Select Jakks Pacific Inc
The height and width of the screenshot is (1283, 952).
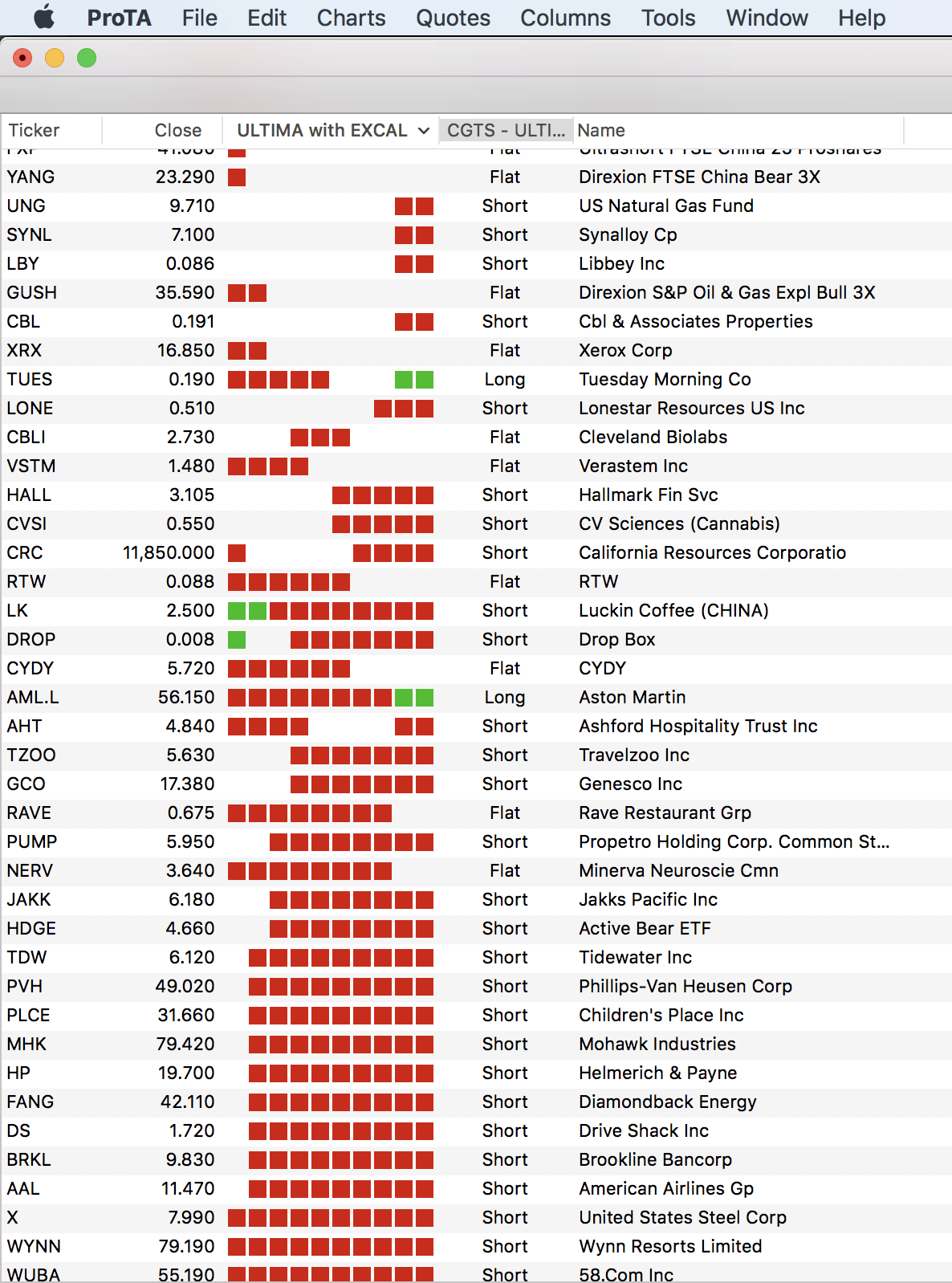coord(648,899)
